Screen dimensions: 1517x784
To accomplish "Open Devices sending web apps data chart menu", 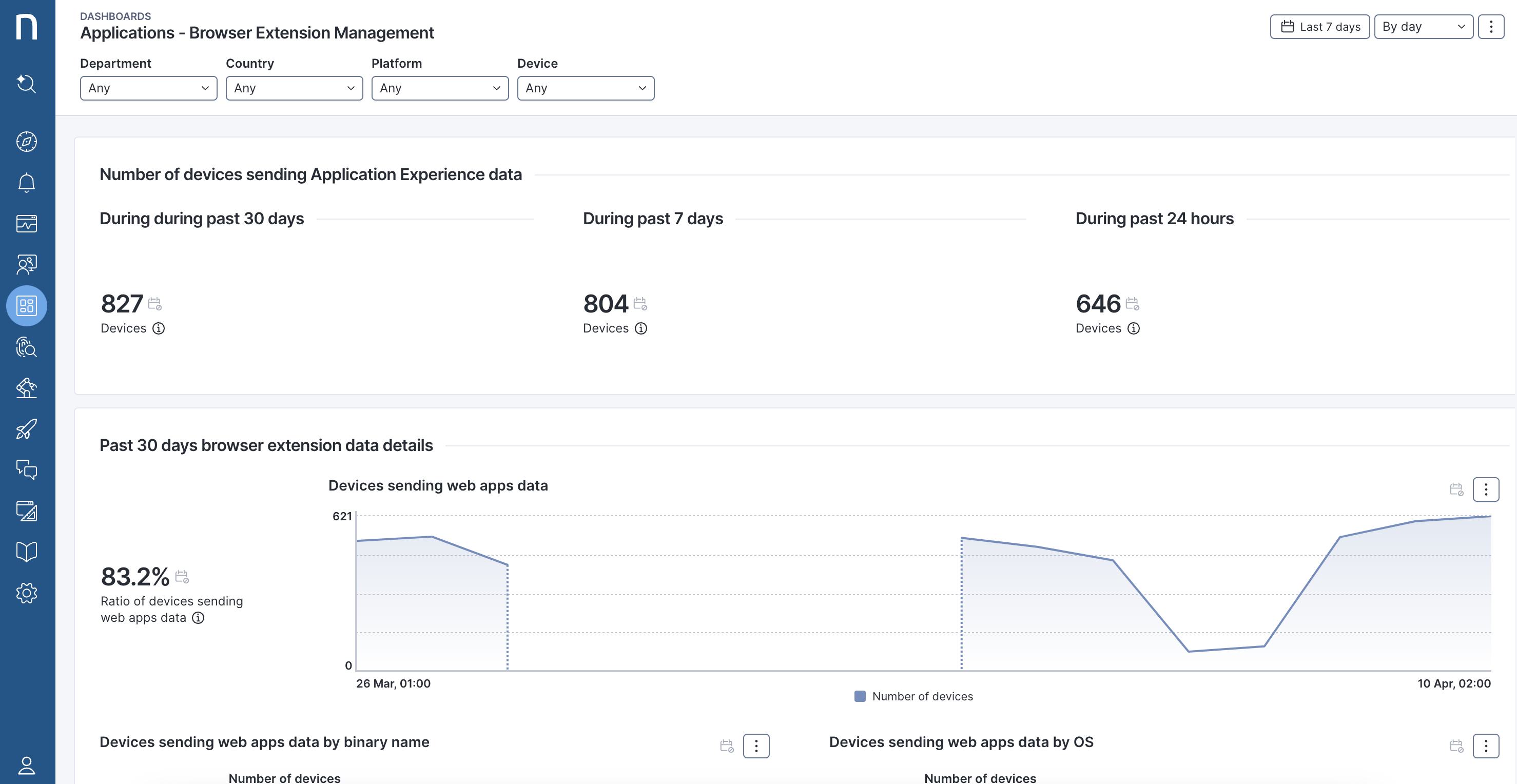I will pos(1485,489).
